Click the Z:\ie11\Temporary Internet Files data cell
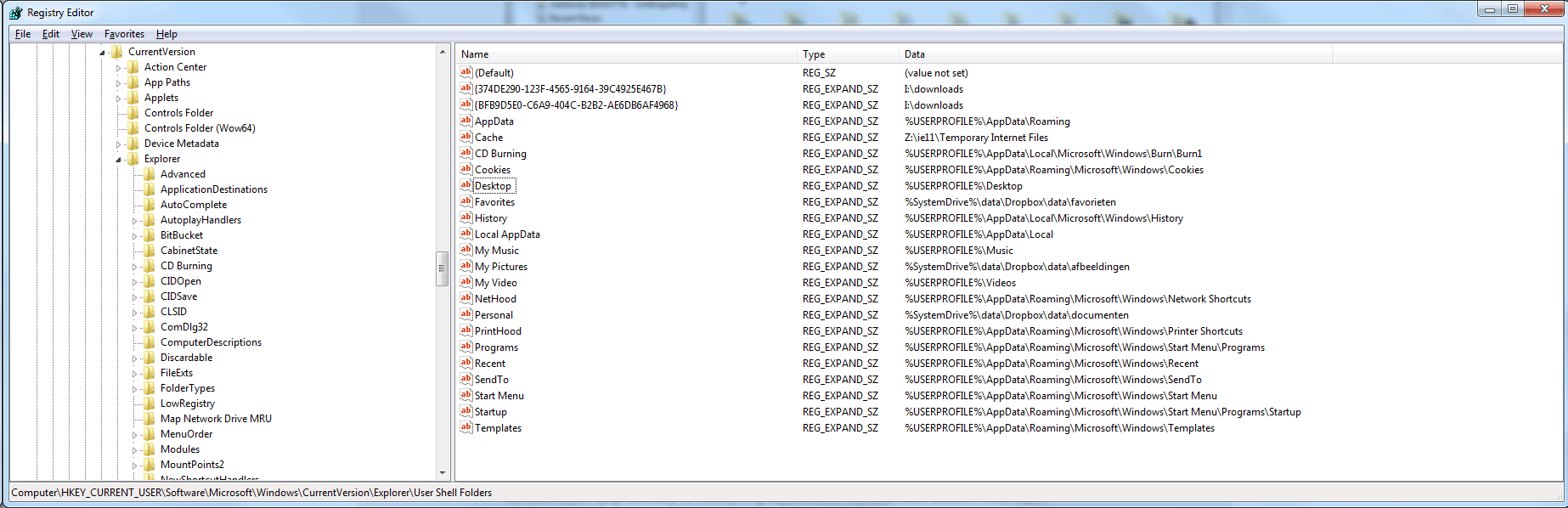 pos(976,138)
